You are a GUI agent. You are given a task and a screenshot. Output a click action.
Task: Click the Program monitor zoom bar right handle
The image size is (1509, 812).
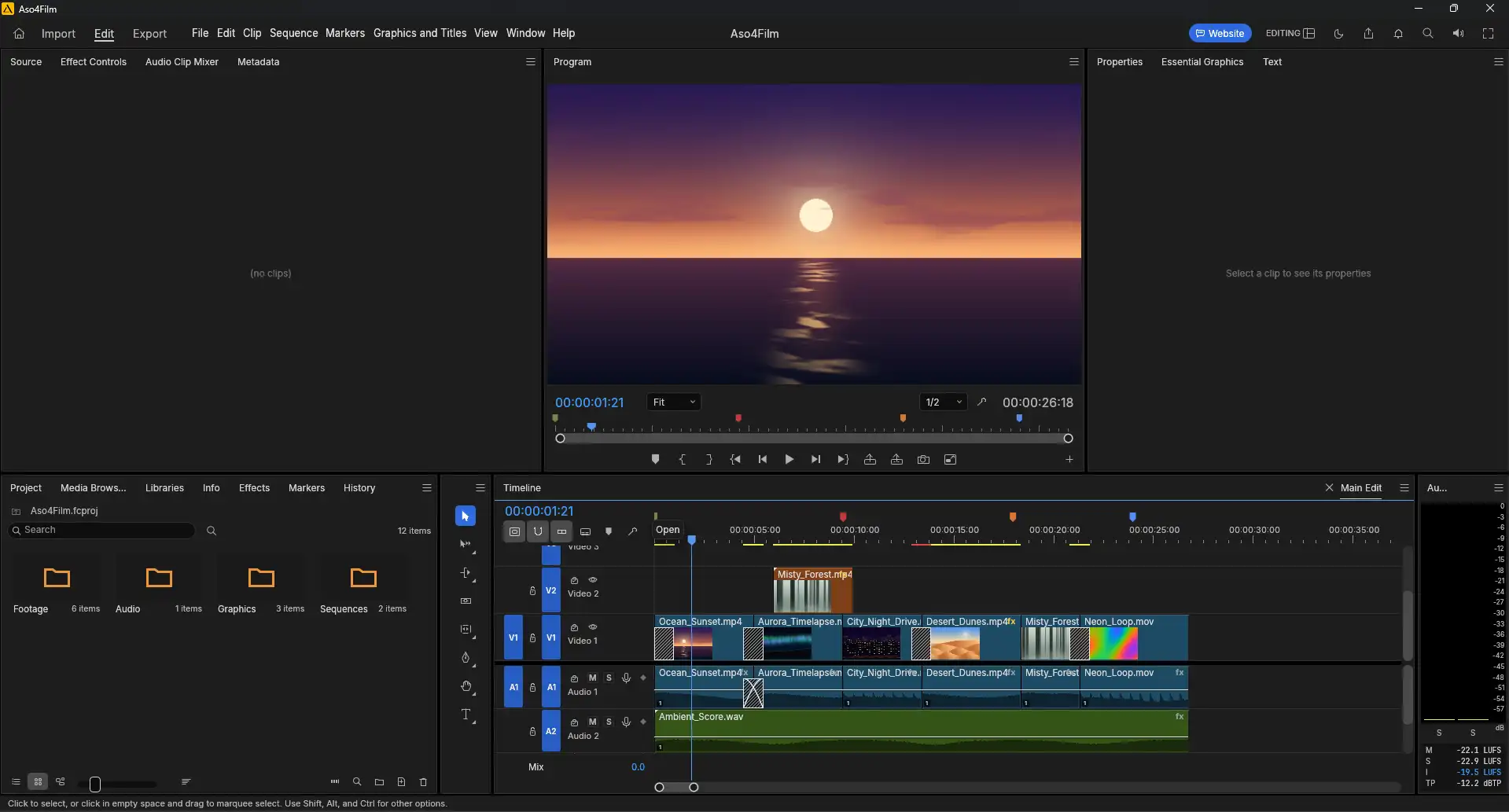pyautogui.click(x=1068, y=438)
